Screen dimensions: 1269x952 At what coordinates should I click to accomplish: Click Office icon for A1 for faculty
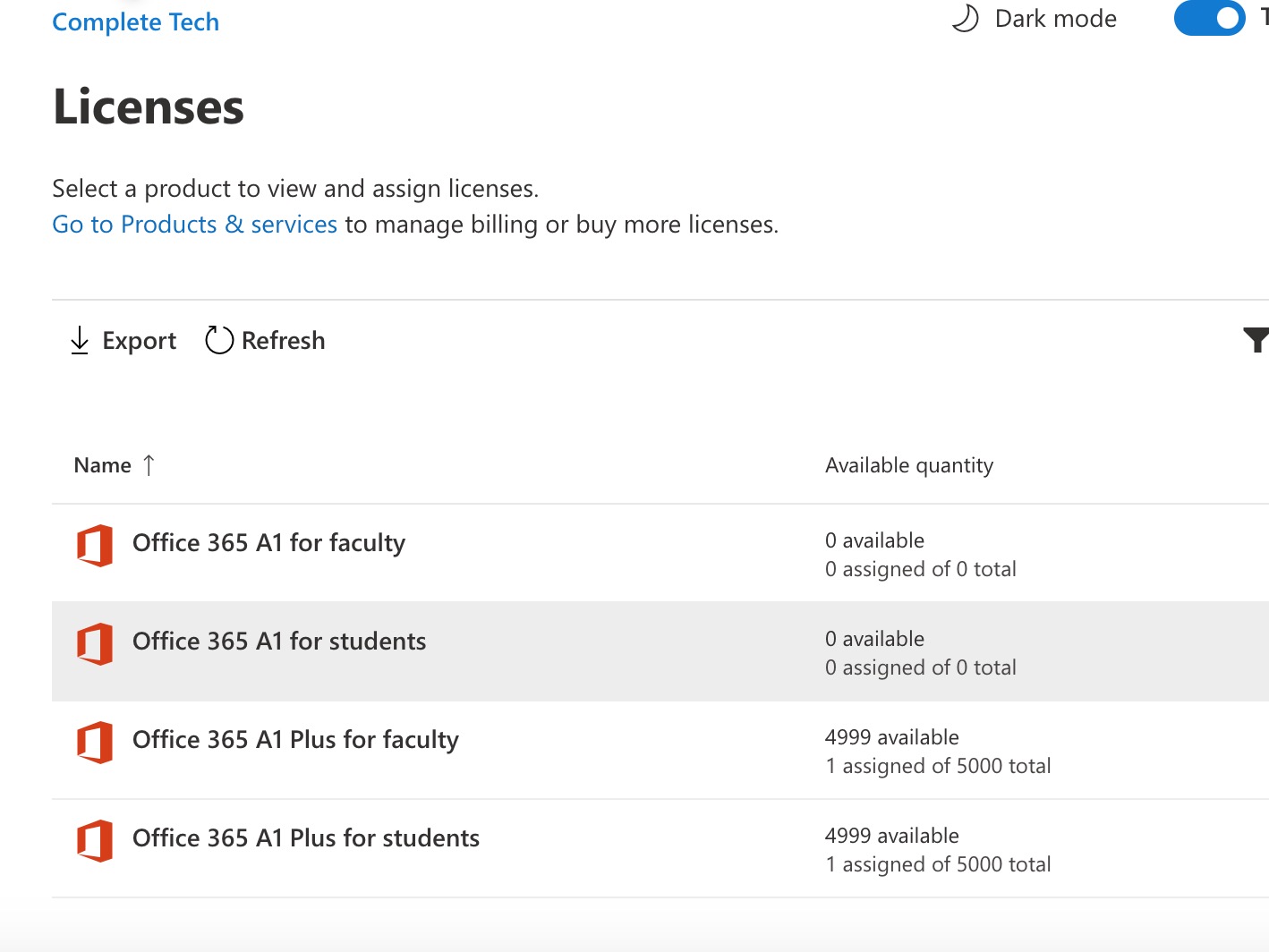click(95, 546)
